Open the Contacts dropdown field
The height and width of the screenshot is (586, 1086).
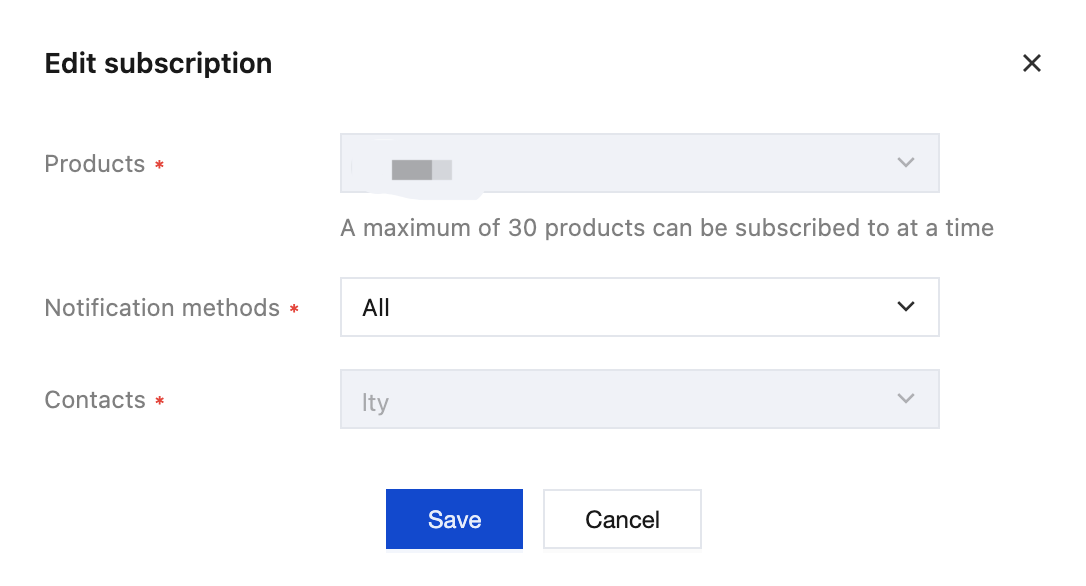[x=638, y=399]
